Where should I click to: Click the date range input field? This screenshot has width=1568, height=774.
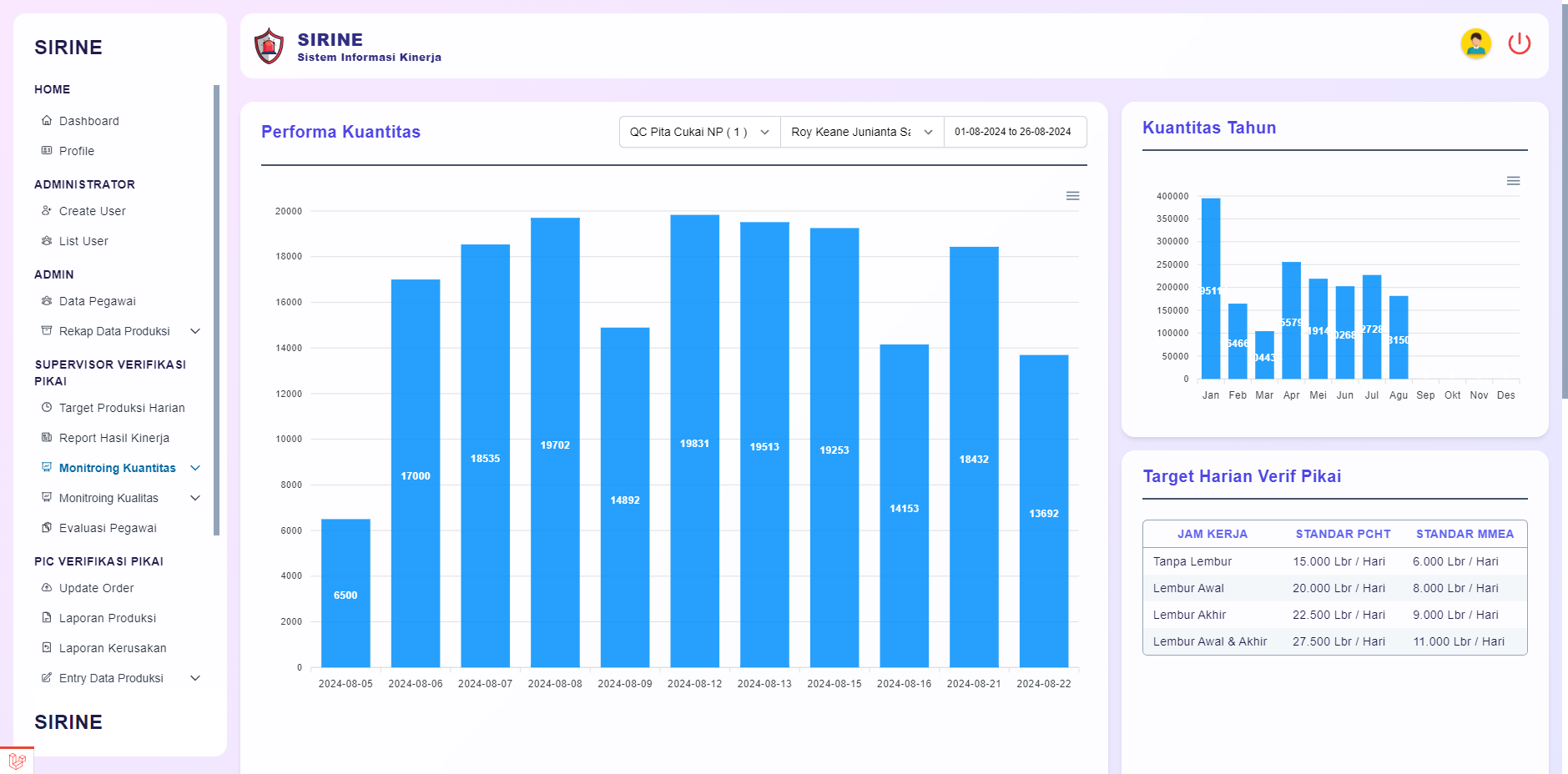[x=1015, y=132]
